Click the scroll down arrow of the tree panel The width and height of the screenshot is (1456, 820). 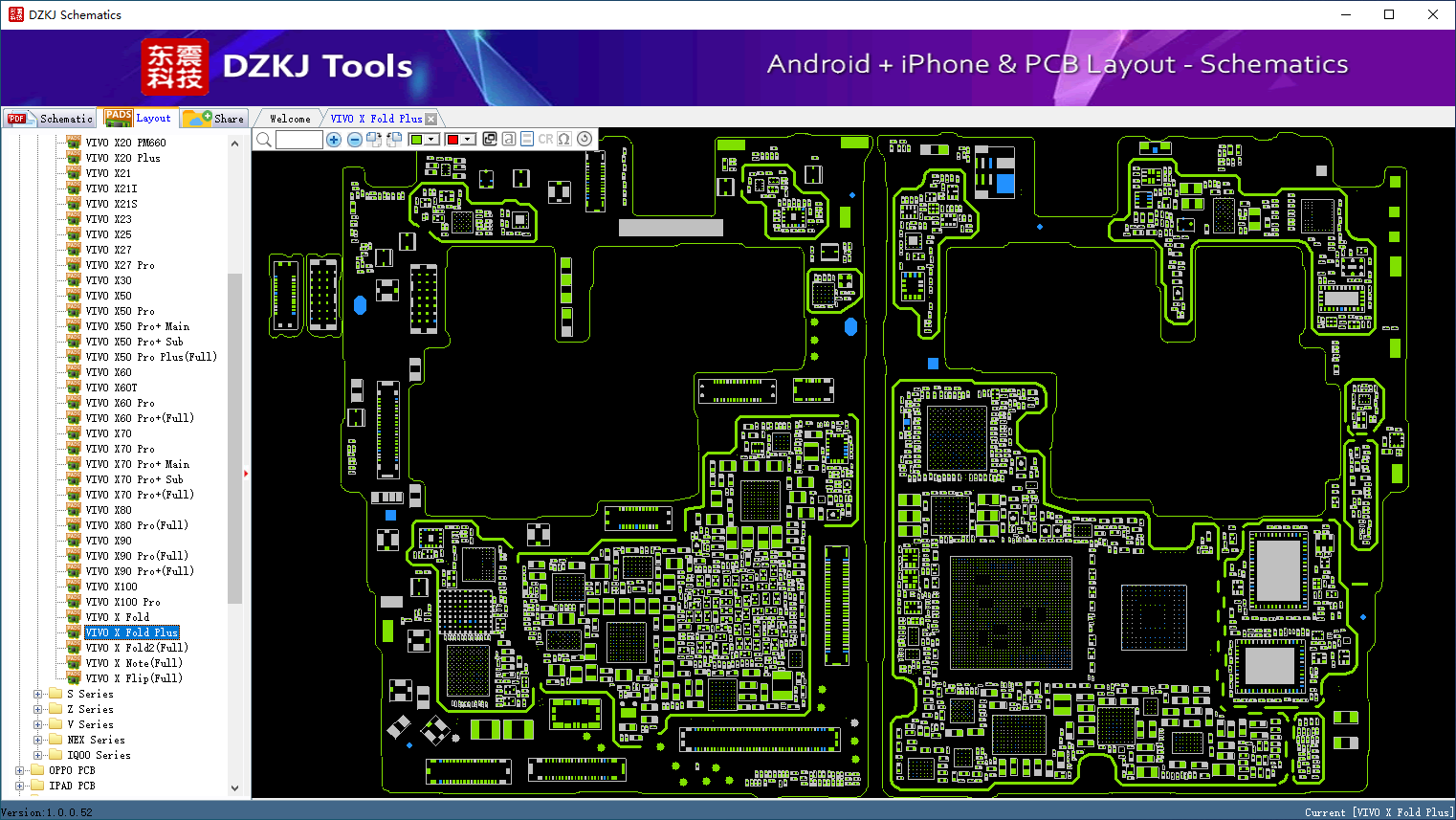click(234, 788)
